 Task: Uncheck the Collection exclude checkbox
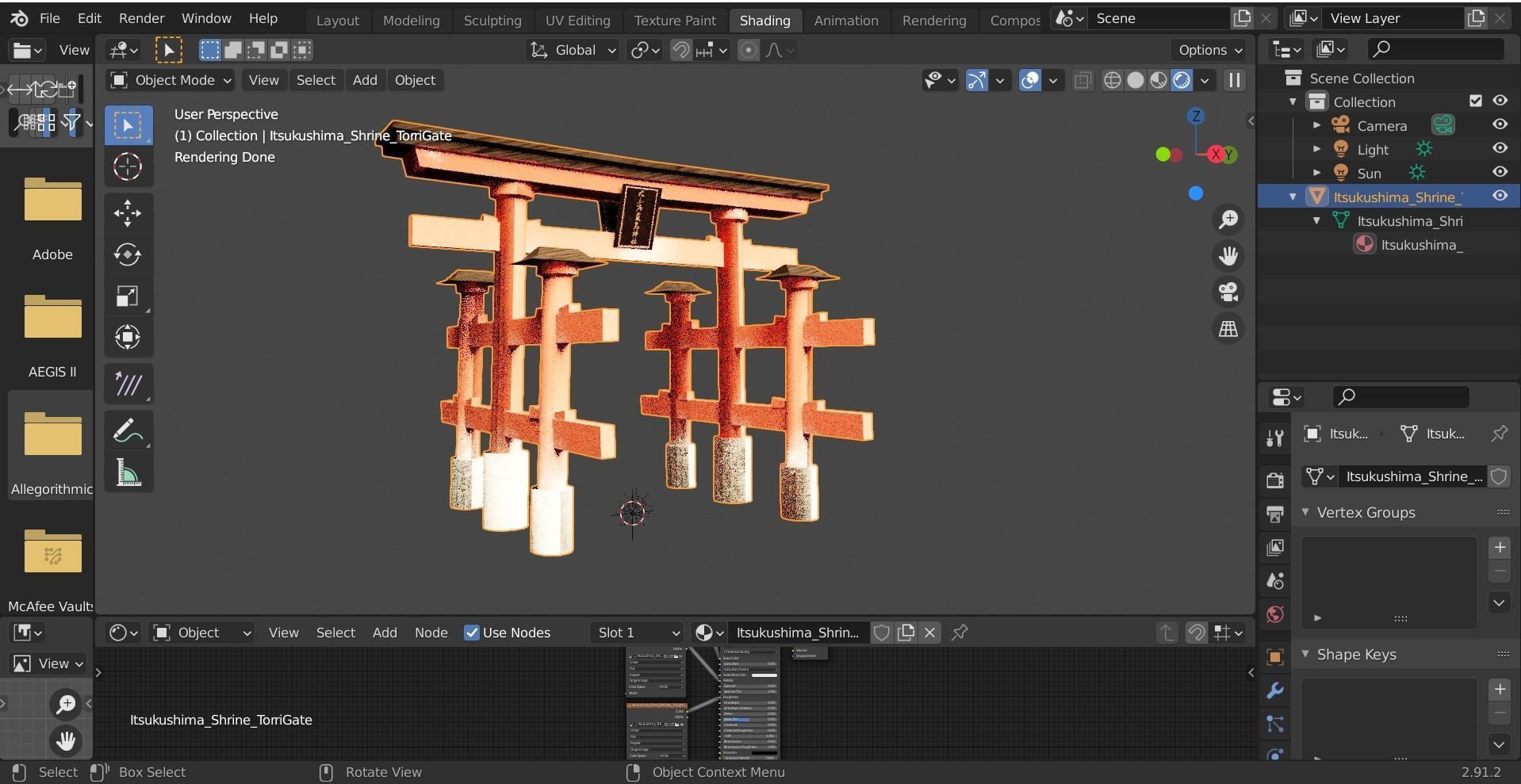(1476, 101)
